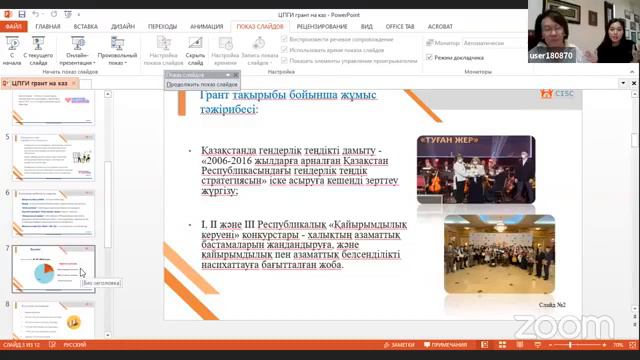Toggle ЗАМЕТКИ pane in status bar
The height and width of the screenshot is (360, 640).
click(399, 345)
